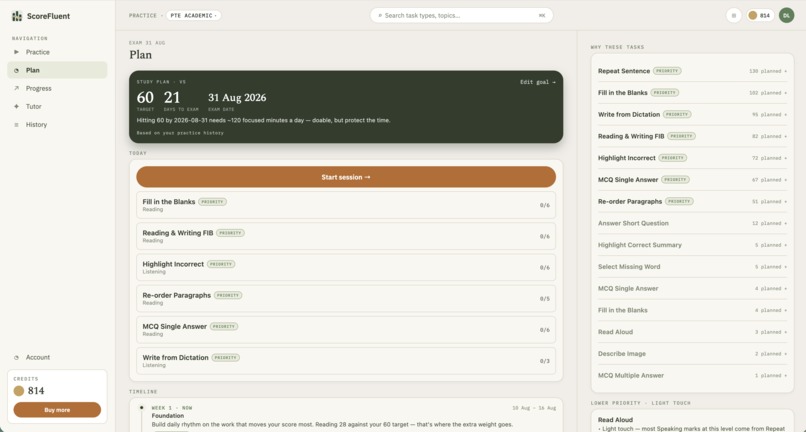Click the Week 1 timeline marker dot
The image size is (806, 432).
click(141, 407)
